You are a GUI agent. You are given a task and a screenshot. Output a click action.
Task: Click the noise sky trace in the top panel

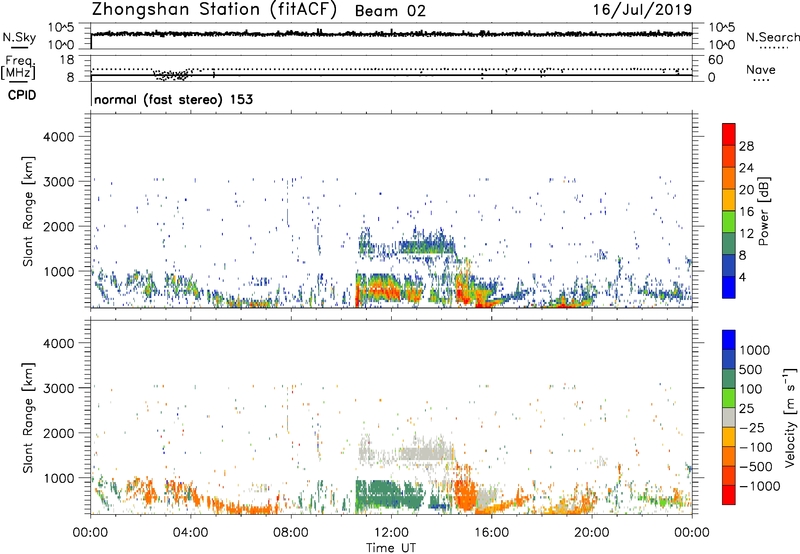(x=391, y=34)
